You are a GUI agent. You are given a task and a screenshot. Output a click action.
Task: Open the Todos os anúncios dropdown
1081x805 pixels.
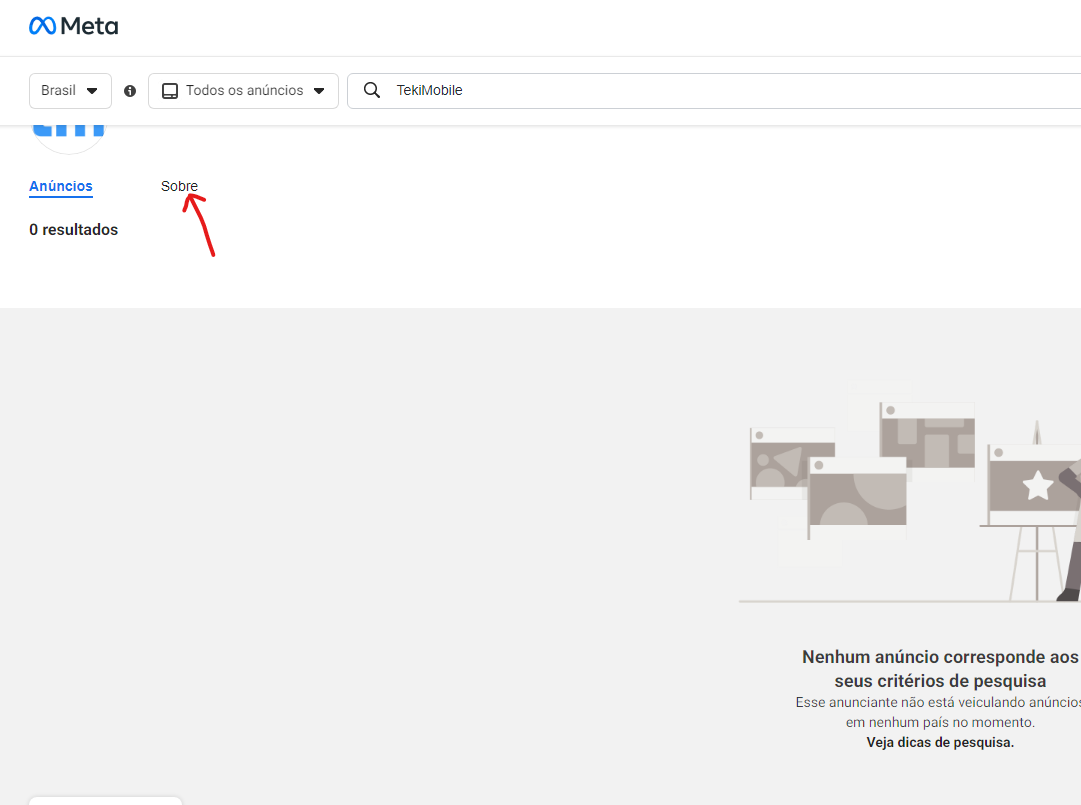coord(243,90)
